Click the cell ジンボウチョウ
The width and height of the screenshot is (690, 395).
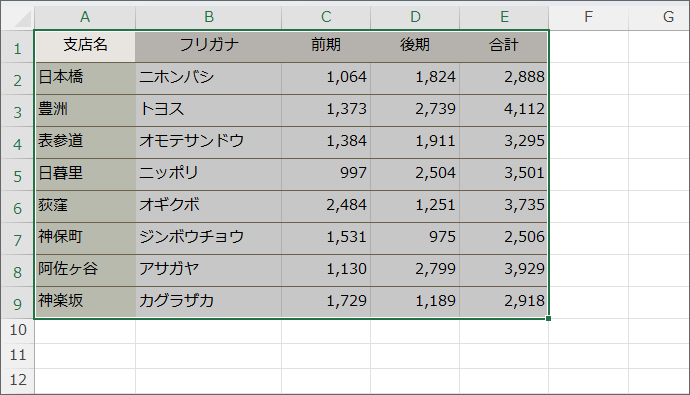point(209,238)
